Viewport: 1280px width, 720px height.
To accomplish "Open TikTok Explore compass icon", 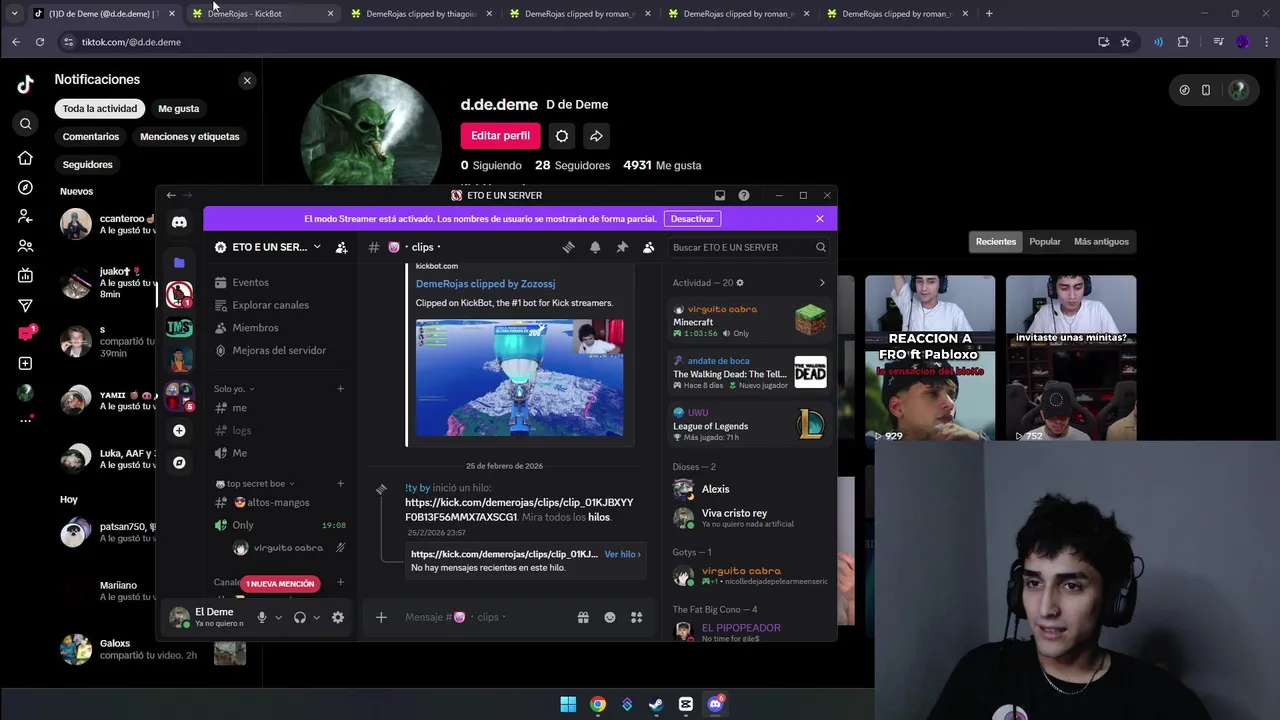I will pos(25,187).
